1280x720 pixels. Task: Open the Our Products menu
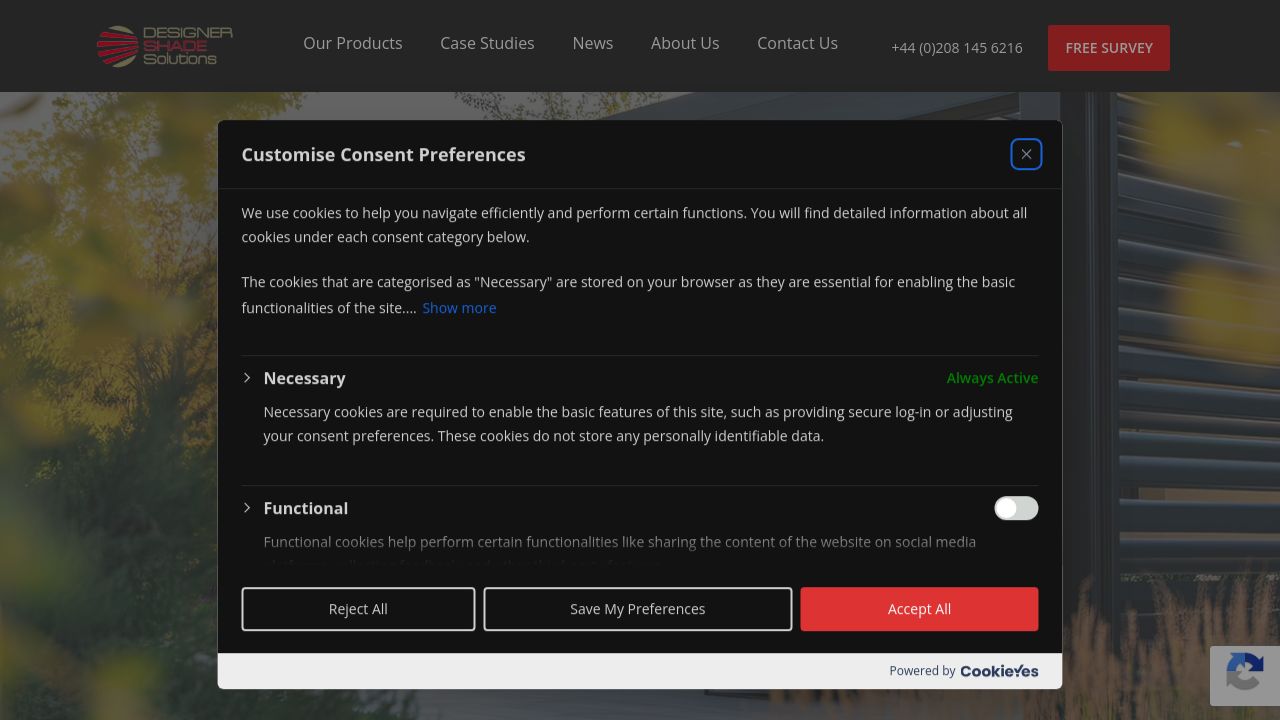tap(353, 43)
